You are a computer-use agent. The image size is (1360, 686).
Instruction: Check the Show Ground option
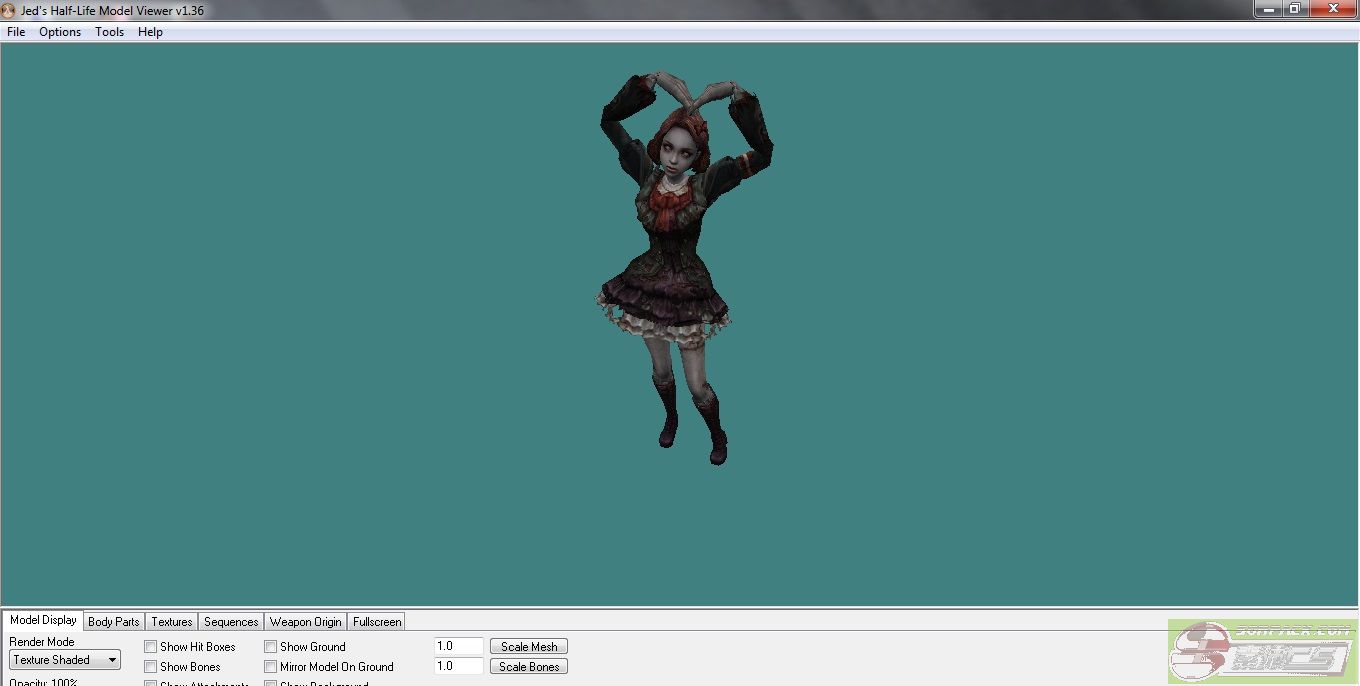tap(271, 647)
